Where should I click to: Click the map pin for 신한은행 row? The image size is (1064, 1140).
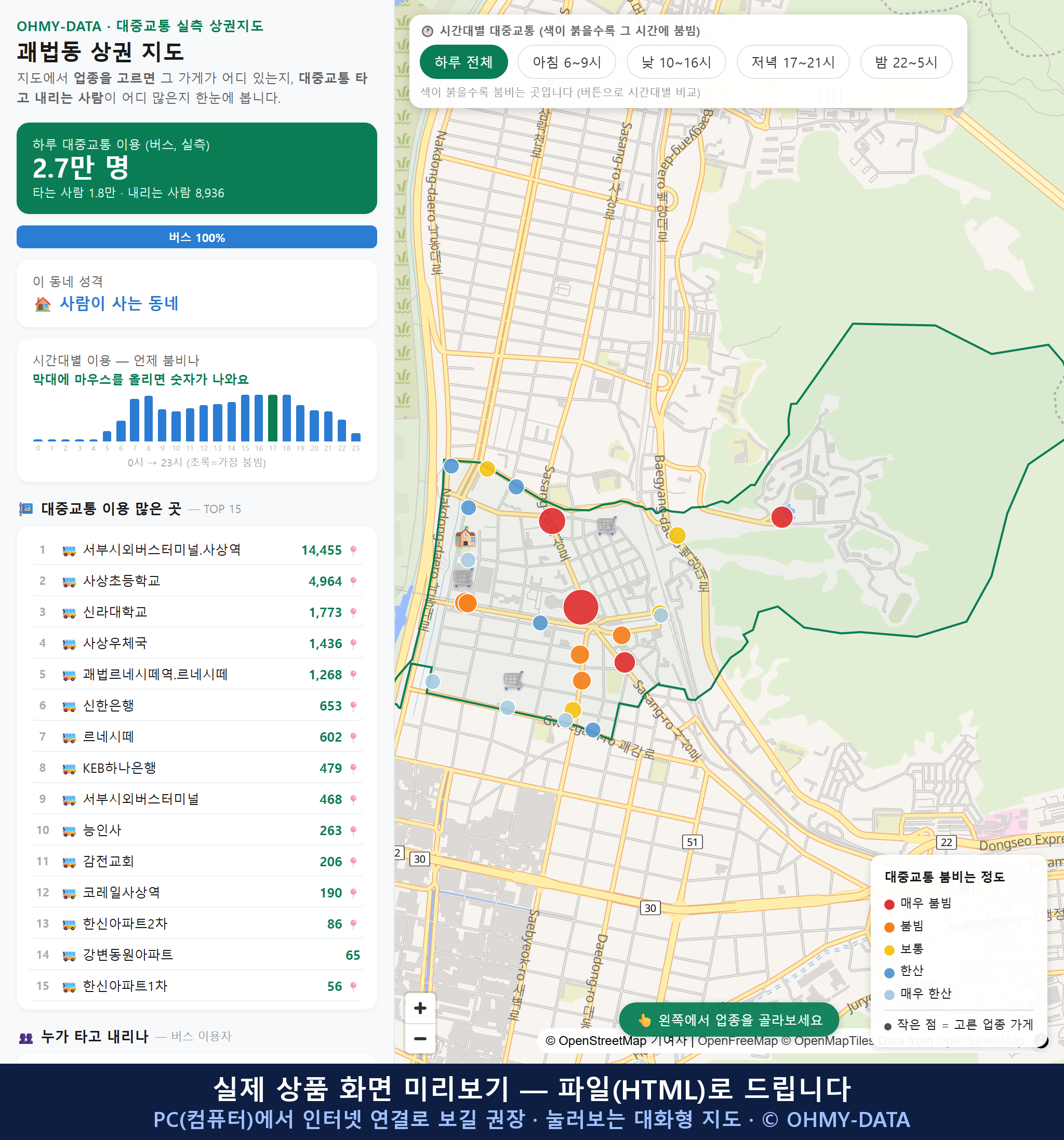click(x=353, y=706)
